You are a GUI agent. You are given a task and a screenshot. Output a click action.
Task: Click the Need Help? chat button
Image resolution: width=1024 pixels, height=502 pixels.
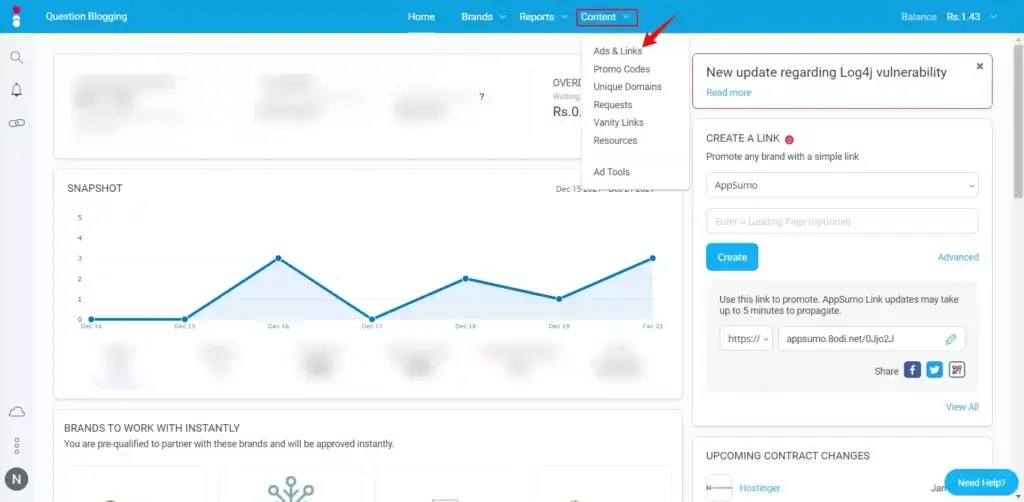pyautogui.click(x=982, y=483)
